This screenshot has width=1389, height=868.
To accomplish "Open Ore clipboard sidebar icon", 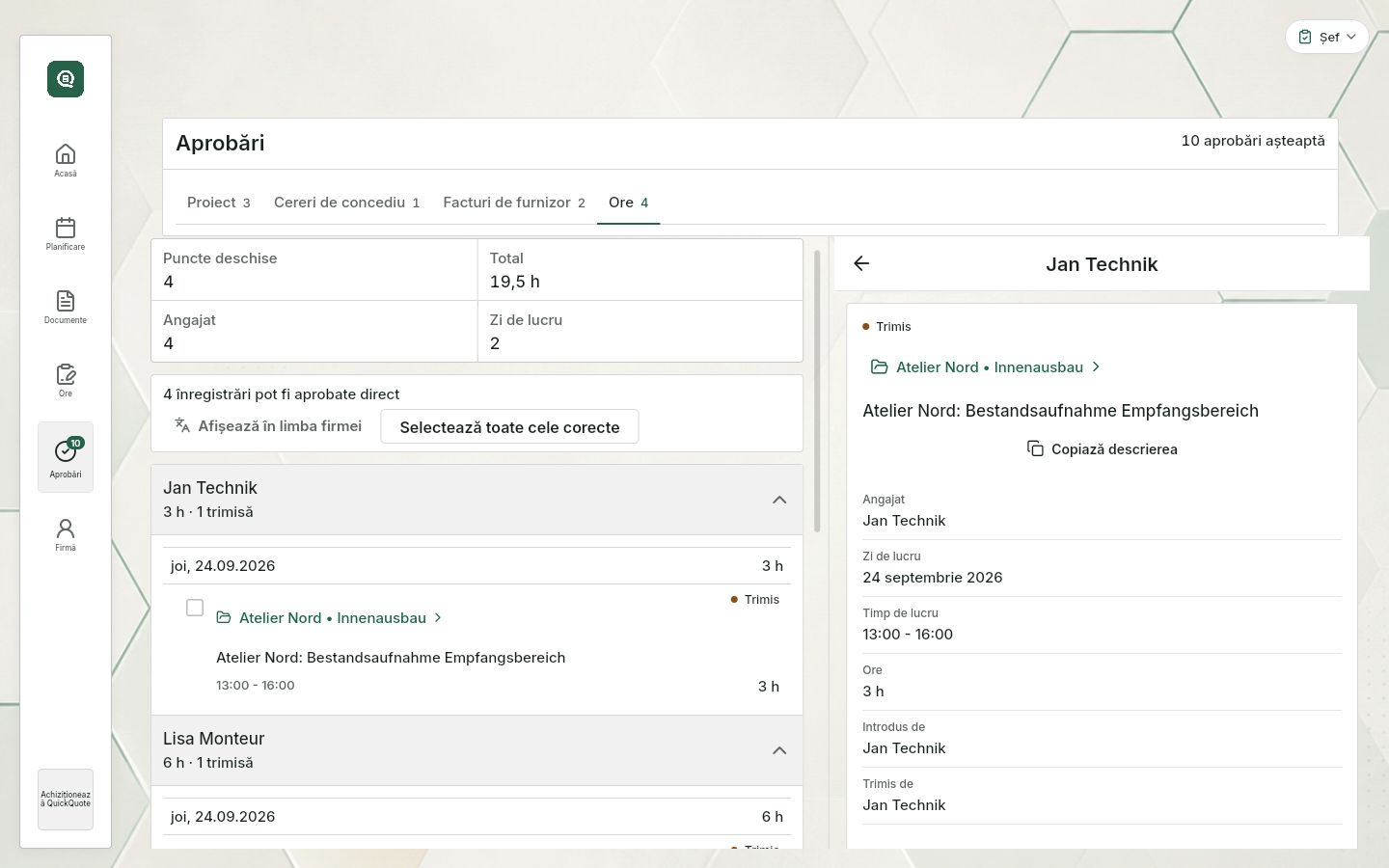I will 66,374.
